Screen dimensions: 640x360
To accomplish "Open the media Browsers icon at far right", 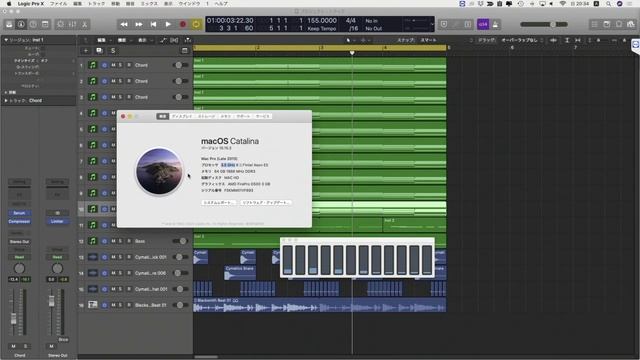I will point(631,24).
